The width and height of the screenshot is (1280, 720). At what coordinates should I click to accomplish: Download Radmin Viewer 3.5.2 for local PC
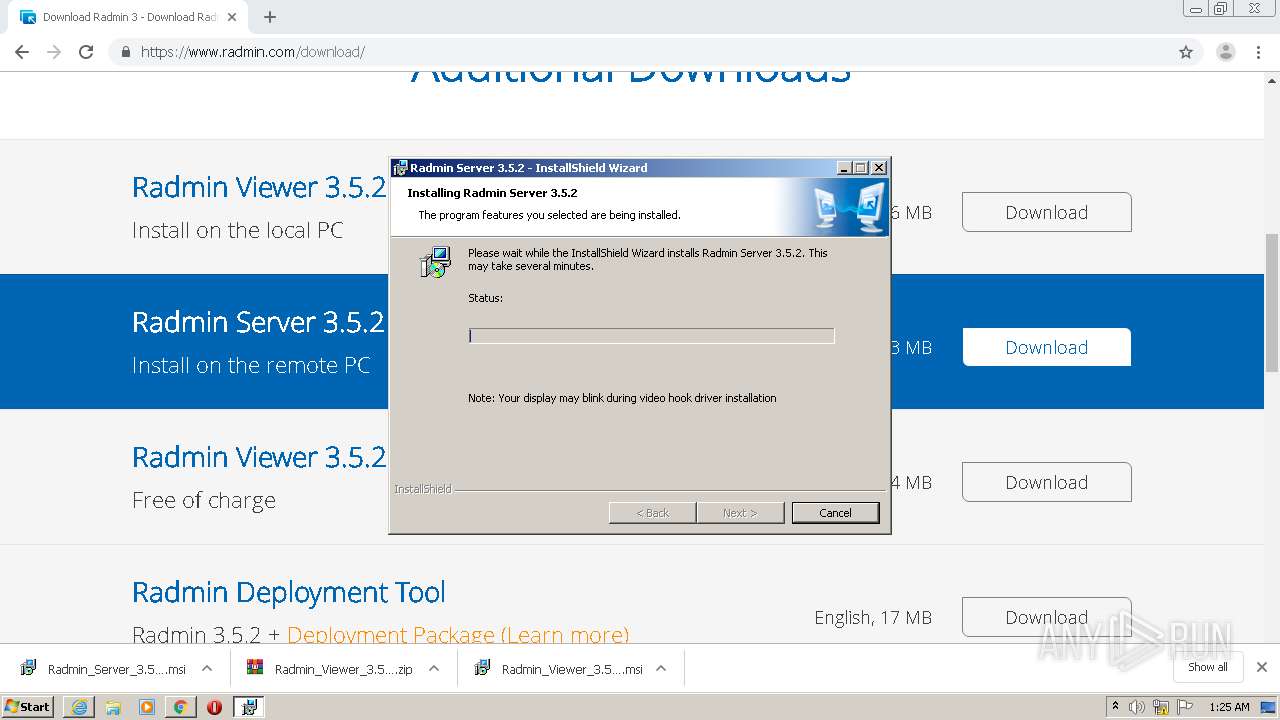(1046, 212)
